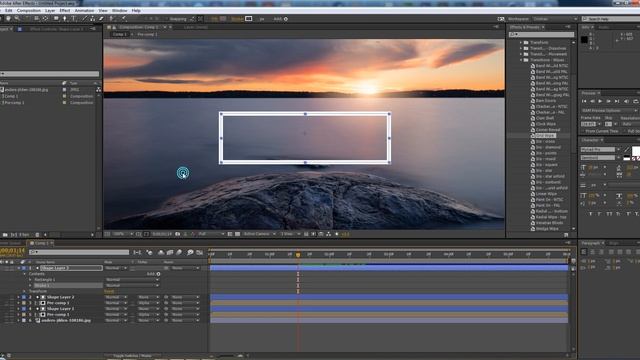The height and width of the screenshot is (360, 640).
Task: Collapse the Transitions - Wipes folder
Action: click(521, 60)
